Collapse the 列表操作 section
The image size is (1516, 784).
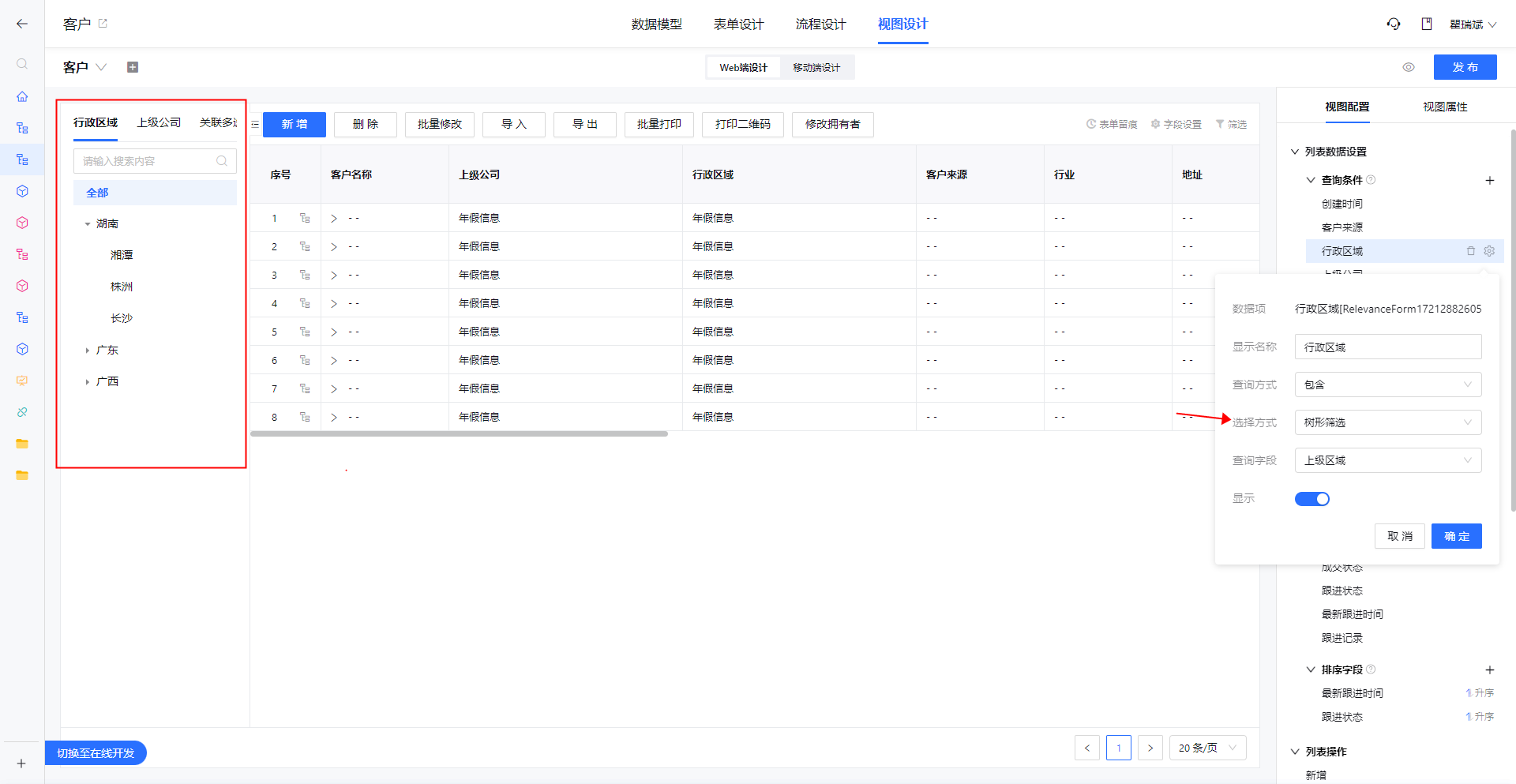tap(1295, 752)
